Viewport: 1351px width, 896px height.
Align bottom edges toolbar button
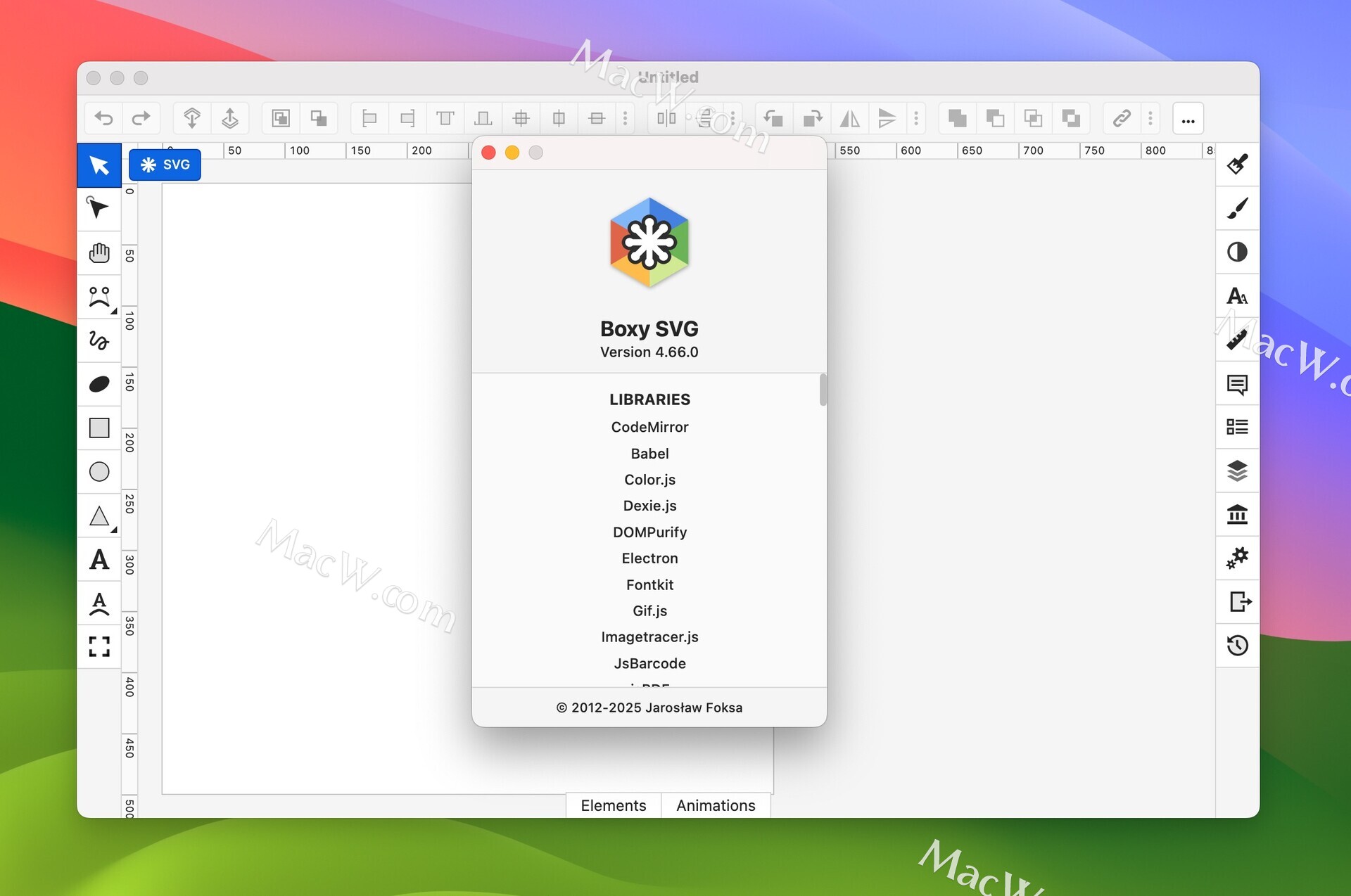point(483,118)
